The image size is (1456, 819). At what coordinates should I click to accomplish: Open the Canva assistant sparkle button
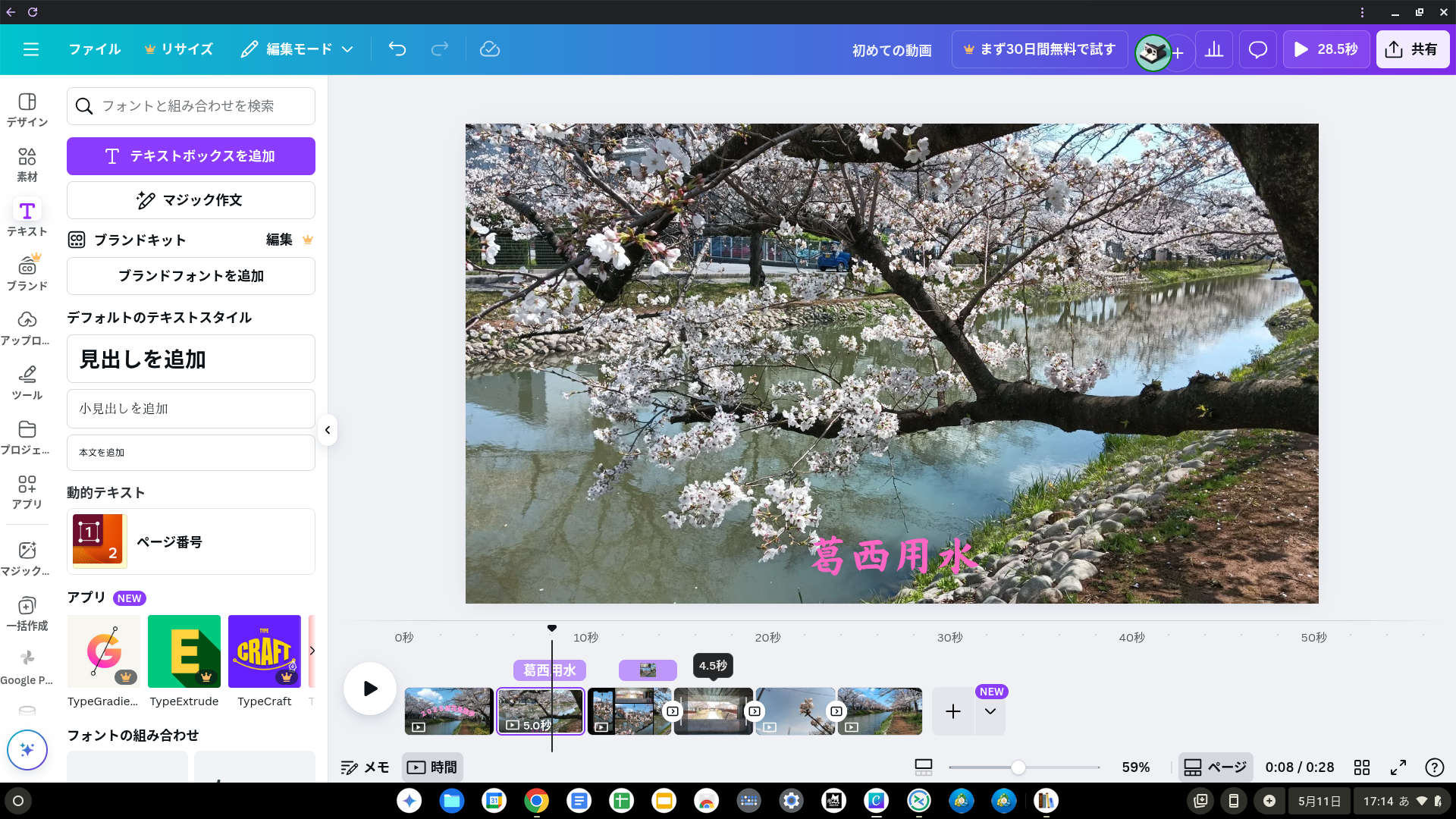27,750
